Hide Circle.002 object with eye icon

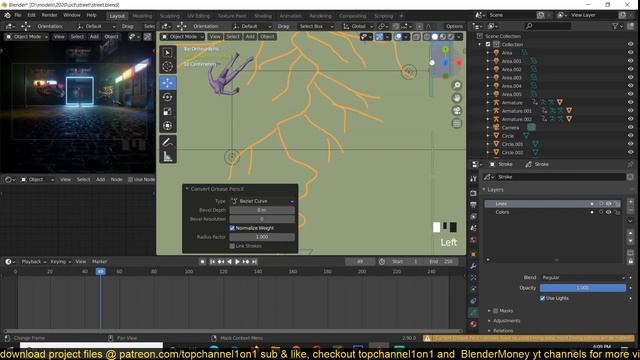click(x=630, y=152)
